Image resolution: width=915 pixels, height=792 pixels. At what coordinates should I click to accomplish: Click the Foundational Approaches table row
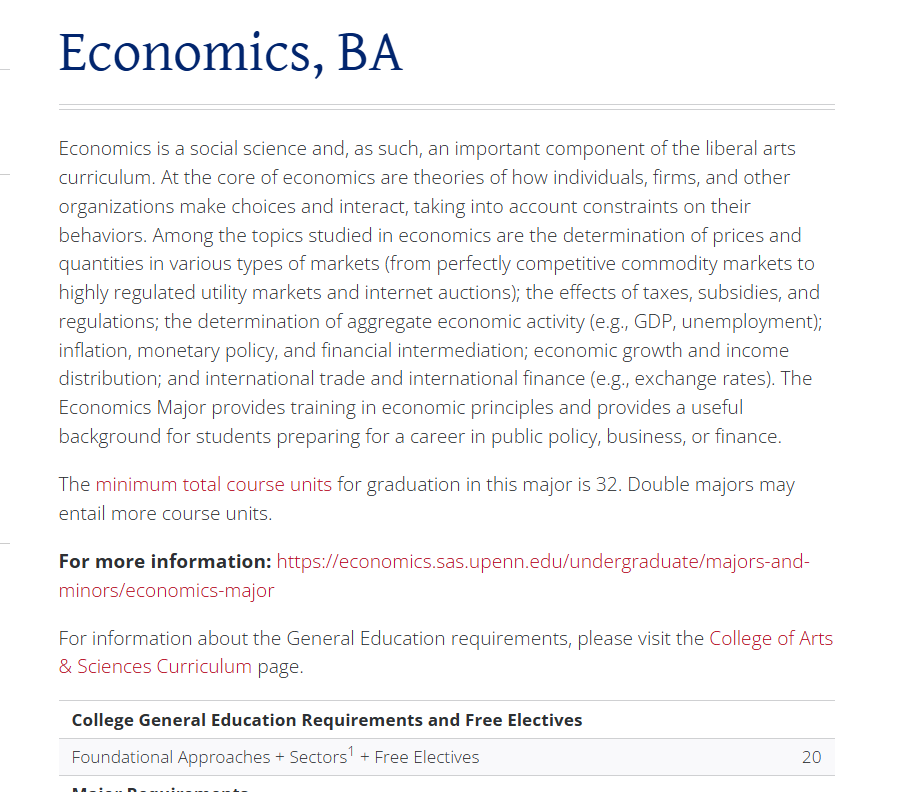[446, 757]
